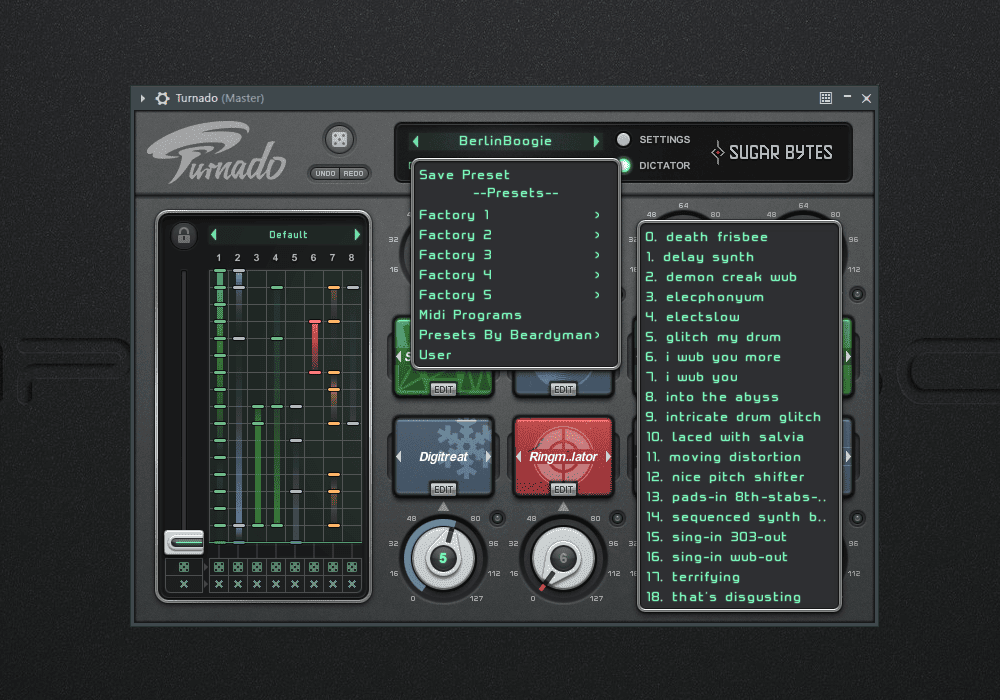Clear column 1 with its X icon
The height and width of the screenshot is (700, 1000).
[219, 584]
